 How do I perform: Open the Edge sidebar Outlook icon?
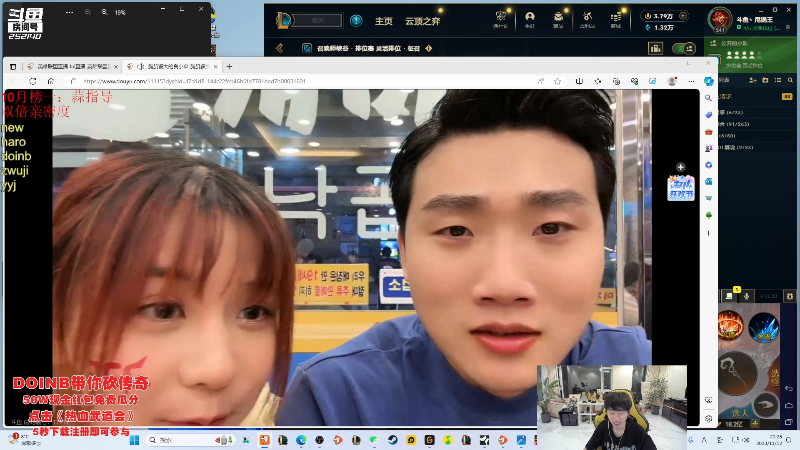click(x=709, y=181)
